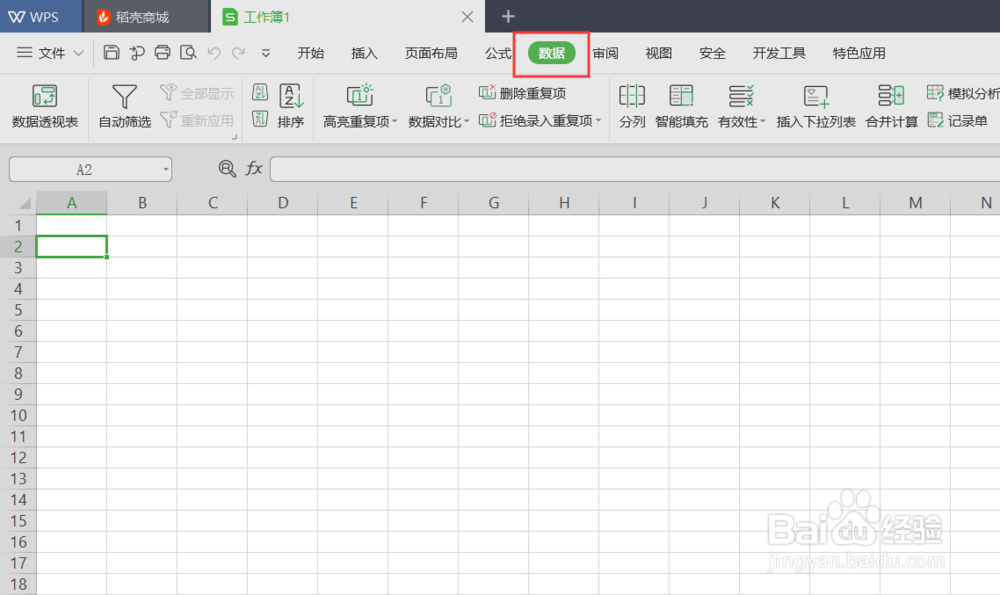Expand filter group dialog launcher corner

click(x=234, y=136)
